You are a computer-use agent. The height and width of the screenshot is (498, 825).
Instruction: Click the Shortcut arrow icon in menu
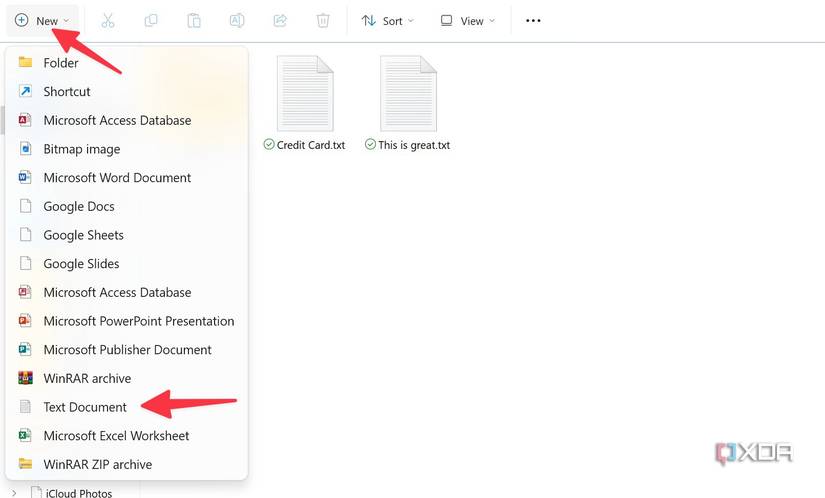click(25, 91)
